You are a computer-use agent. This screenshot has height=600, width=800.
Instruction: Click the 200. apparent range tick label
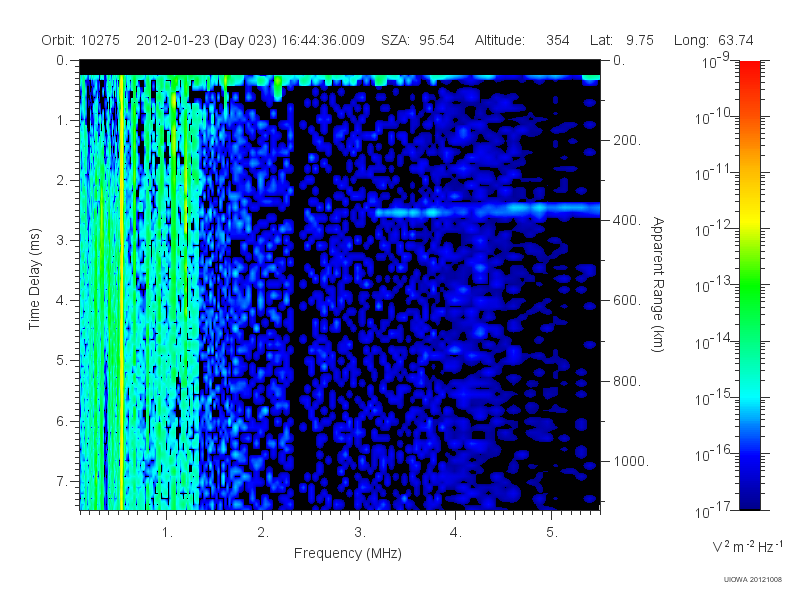627,140
